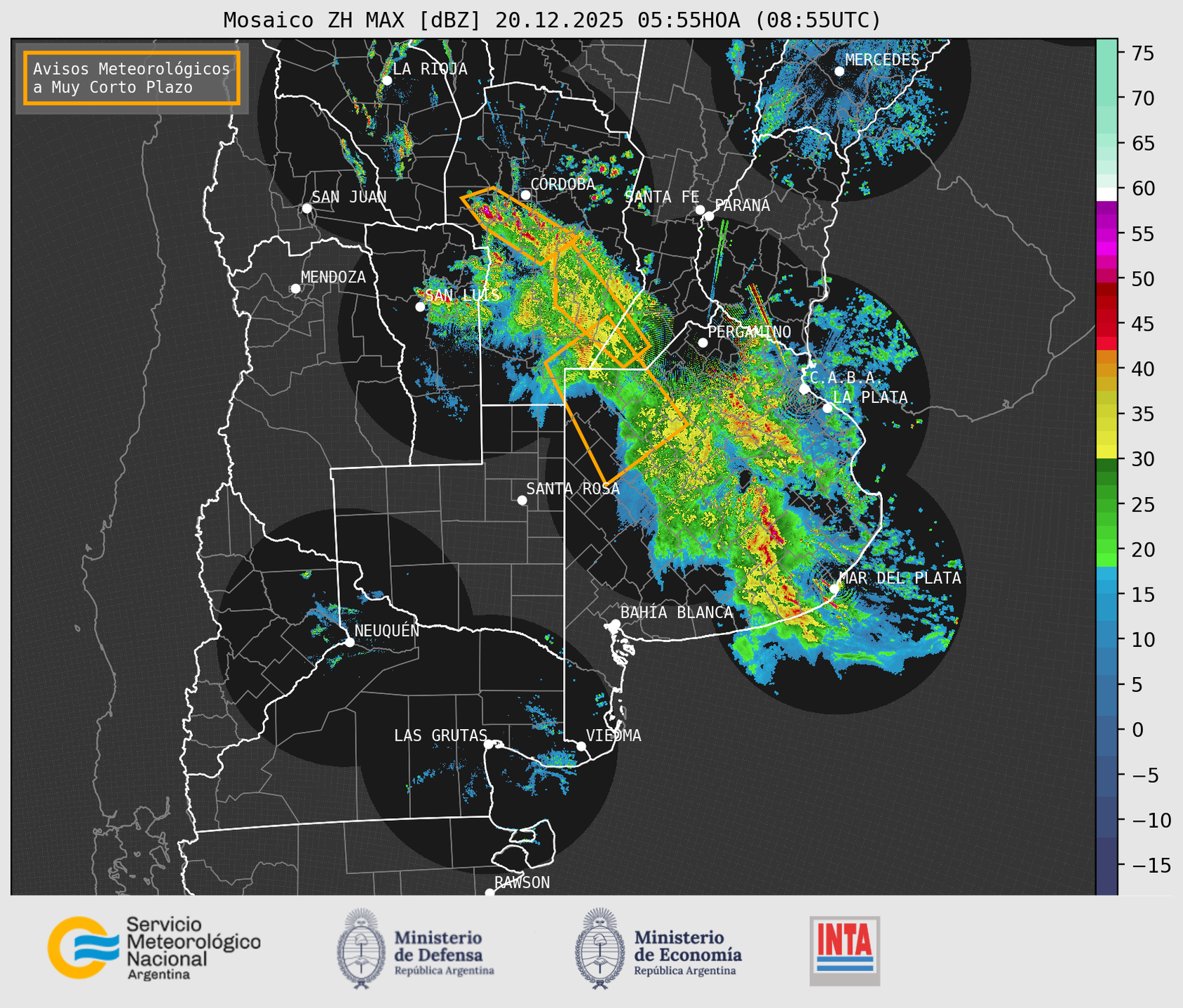1183x1008 pixels.
Task: Click the PARANÁ city marker dot
Action: [710, 216]
